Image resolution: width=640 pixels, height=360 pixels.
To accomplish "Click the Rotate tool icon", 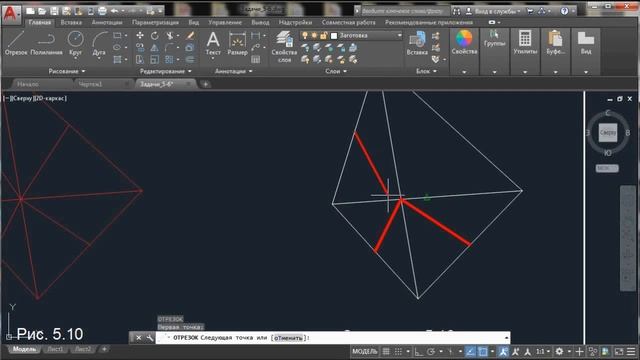I will tap(154, 36).
